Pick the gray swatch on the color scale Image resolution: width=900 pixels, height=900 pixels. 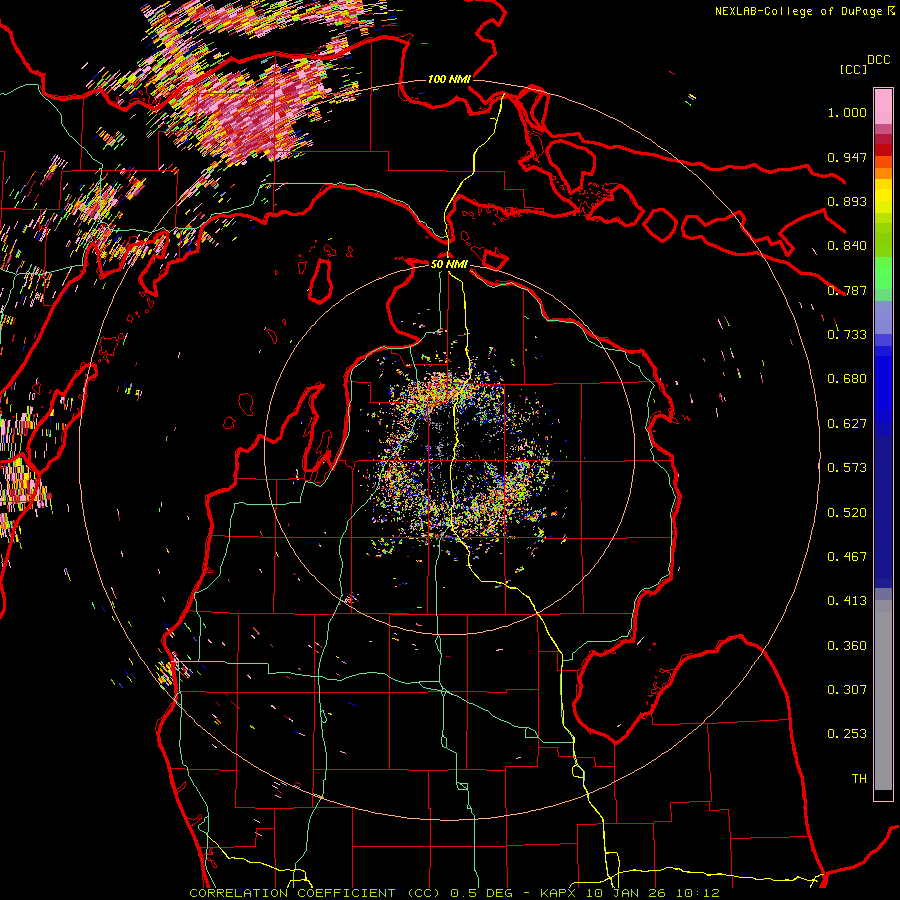coord(883,700)
